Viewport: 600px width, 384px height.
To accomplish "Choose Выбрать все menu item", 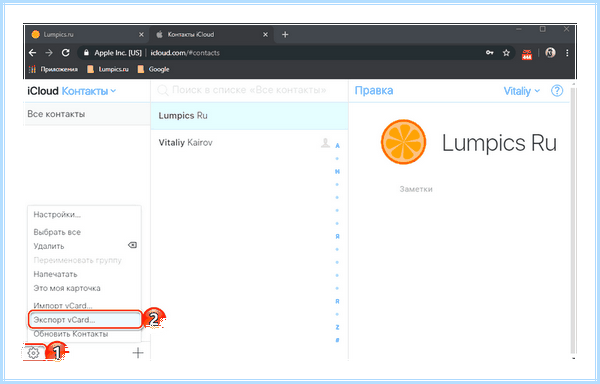I will pos(84,232).
